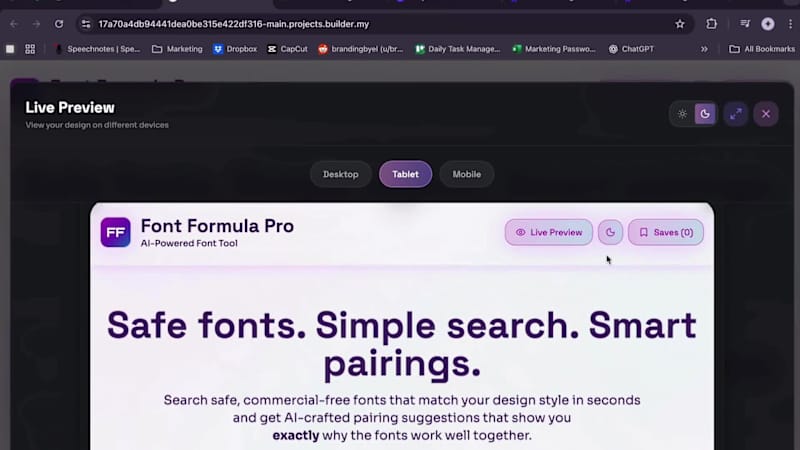Toggle the moon theme button beside Saves
The image size is (800, 450).
click(x=610, y=232)
